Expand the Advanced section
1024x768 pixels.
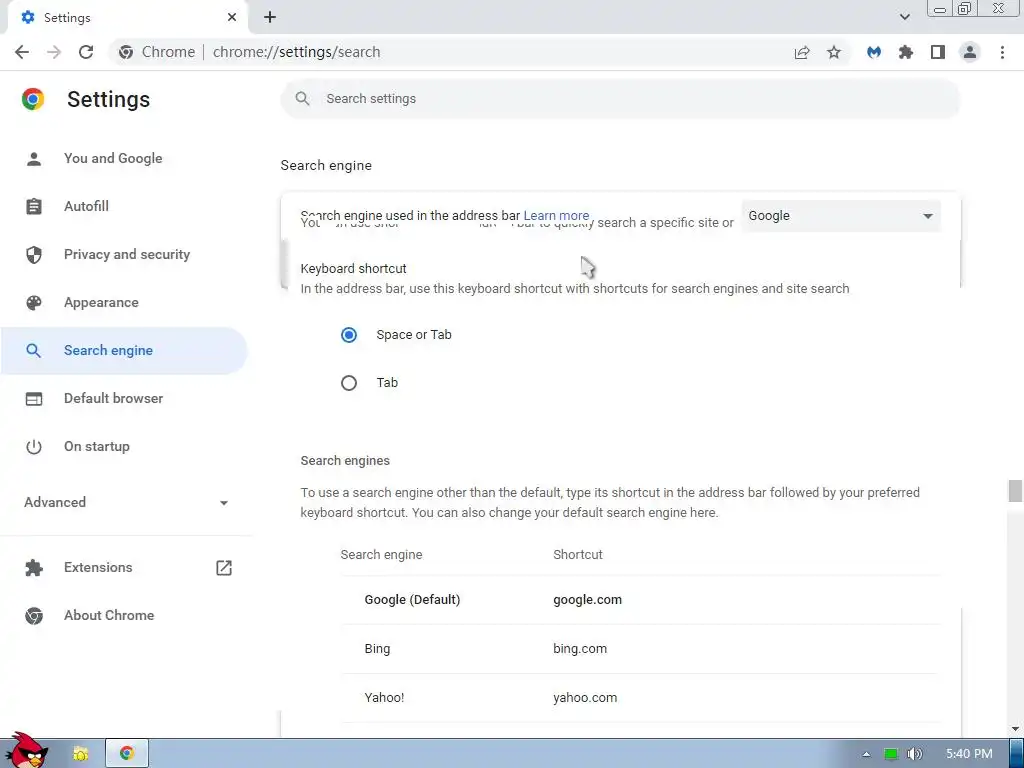click(x=125, y=502)
